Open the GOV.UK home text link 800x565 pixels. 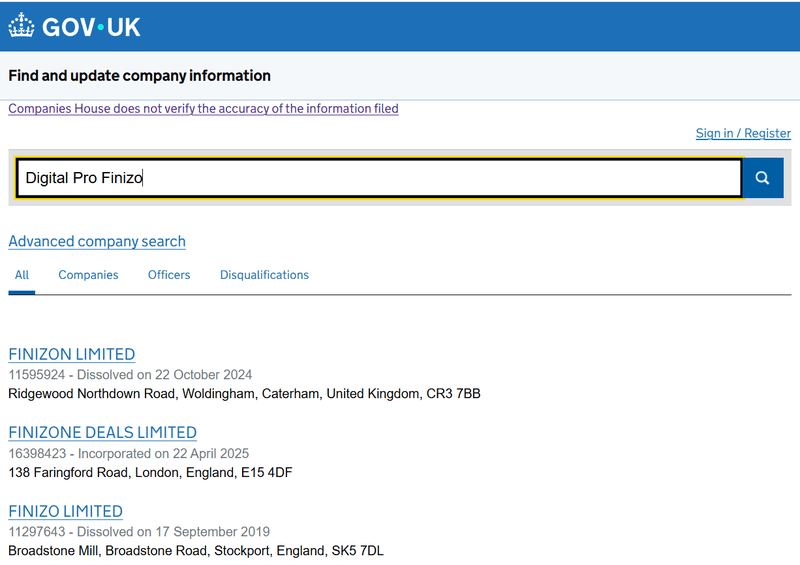[x=91, y=27]
